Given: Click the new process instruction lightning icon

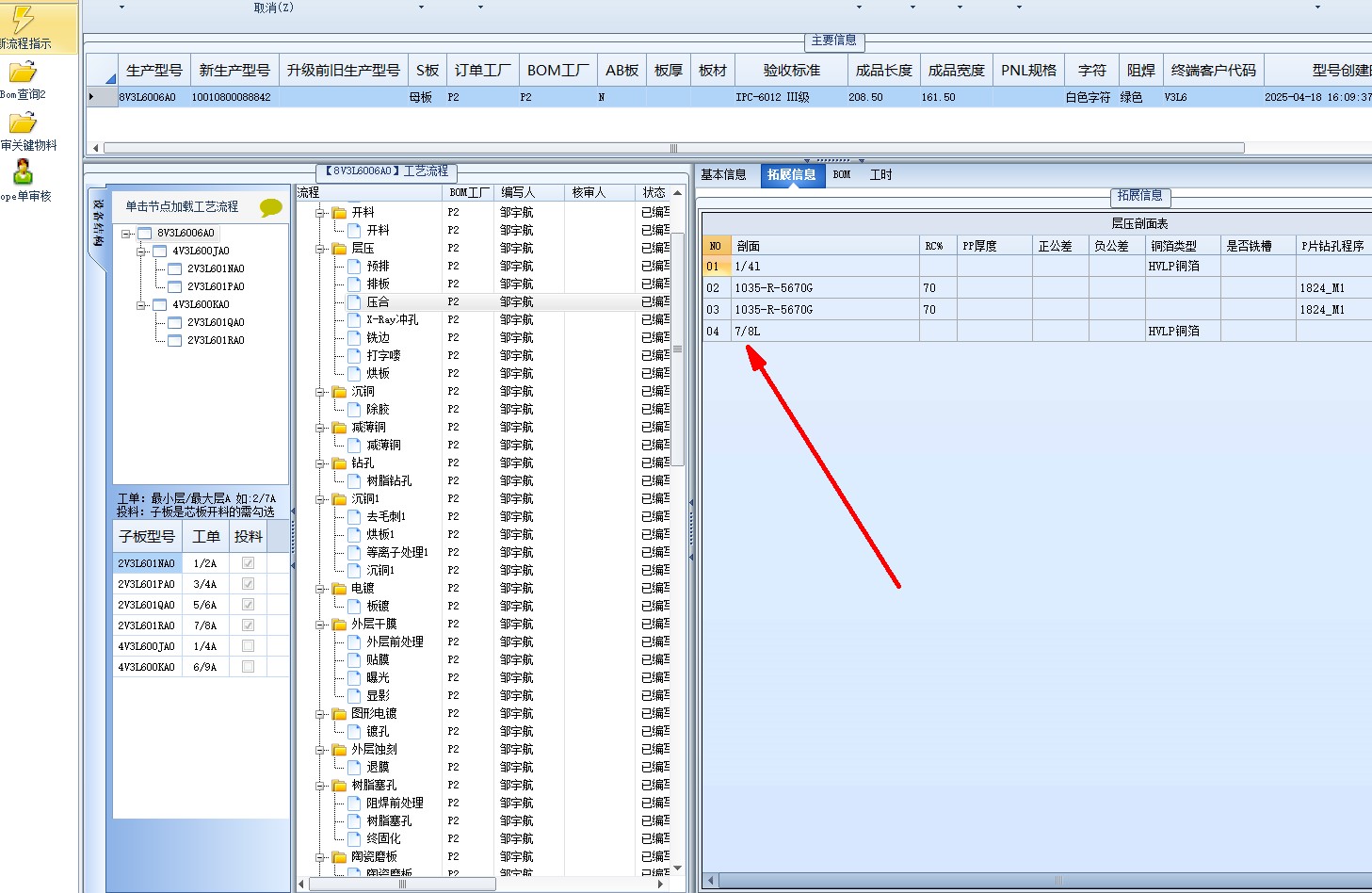Looking at the screenshot, I should (23, 19).
